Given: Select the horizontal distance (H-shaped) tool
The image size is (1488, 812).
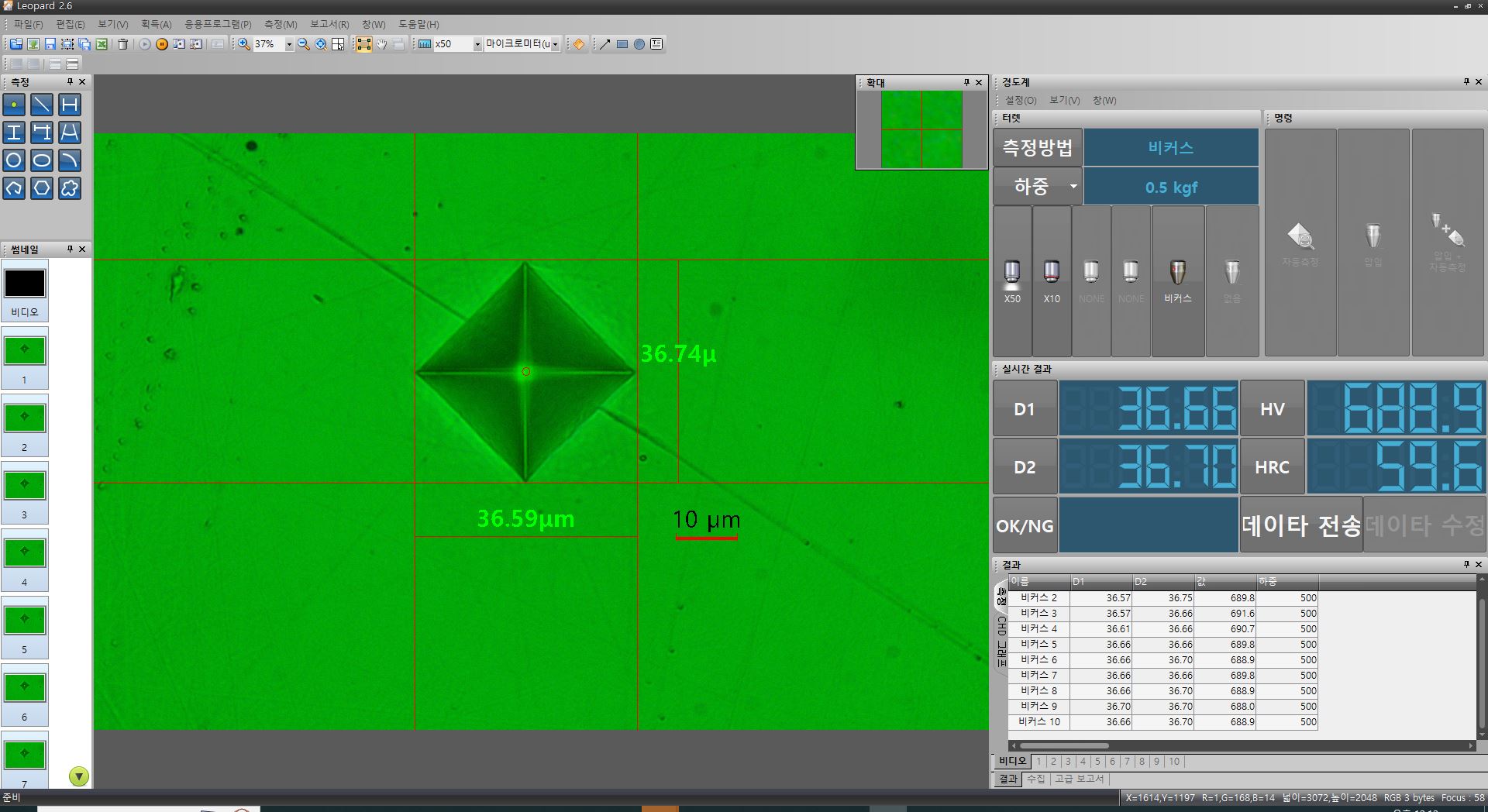Looking at the screenshot, I should 70,105.
